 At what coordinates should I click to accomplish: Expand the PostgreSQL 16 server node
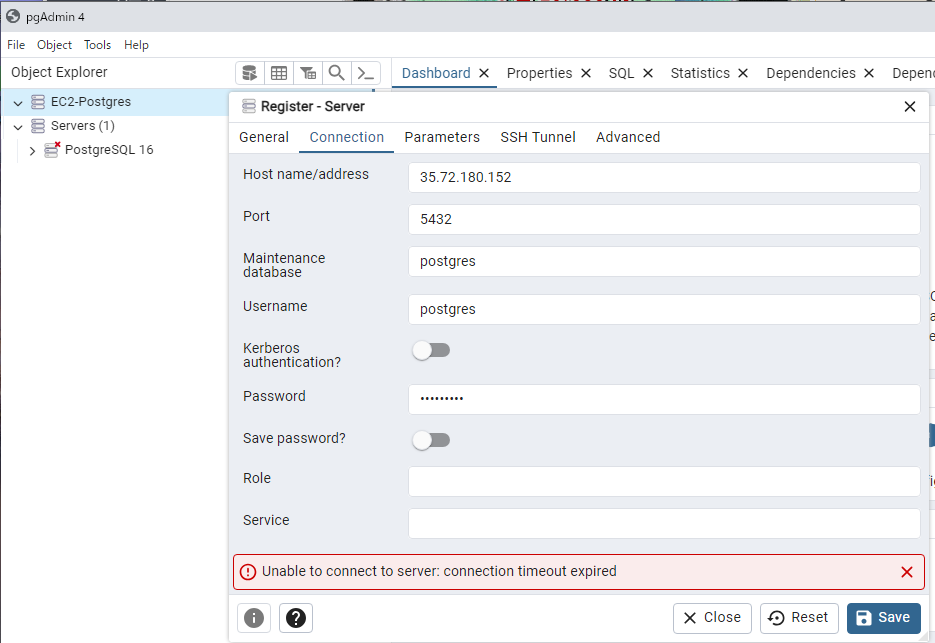click(x=32, y=151)
